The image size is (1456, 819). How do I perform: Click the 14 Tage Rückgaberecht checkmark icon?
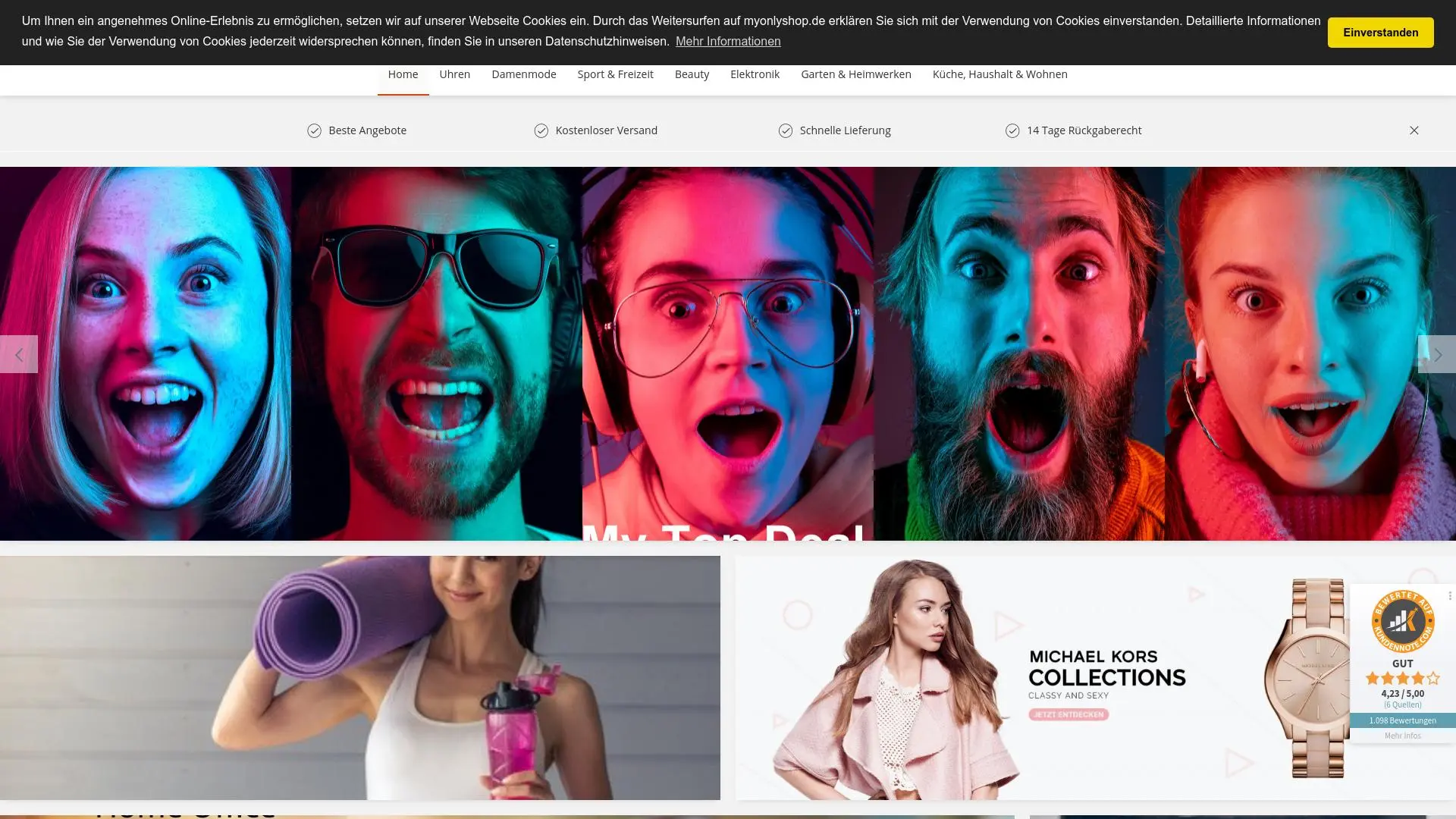(1012, 131)
